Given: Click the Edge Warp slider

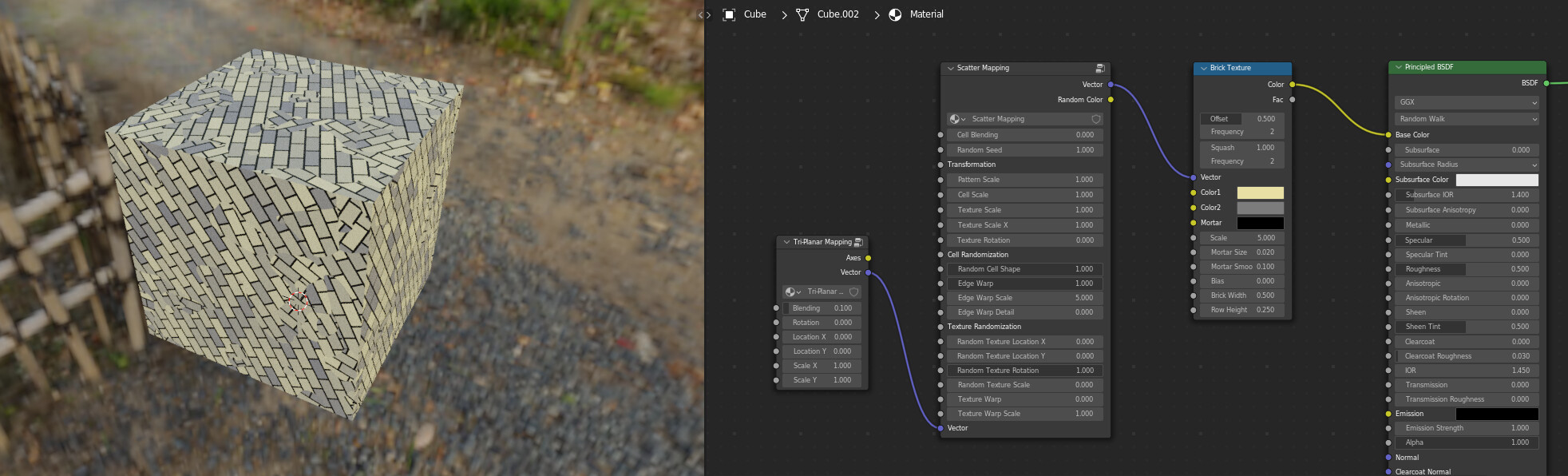Looking at the screenshot, I should (1025, 284).
